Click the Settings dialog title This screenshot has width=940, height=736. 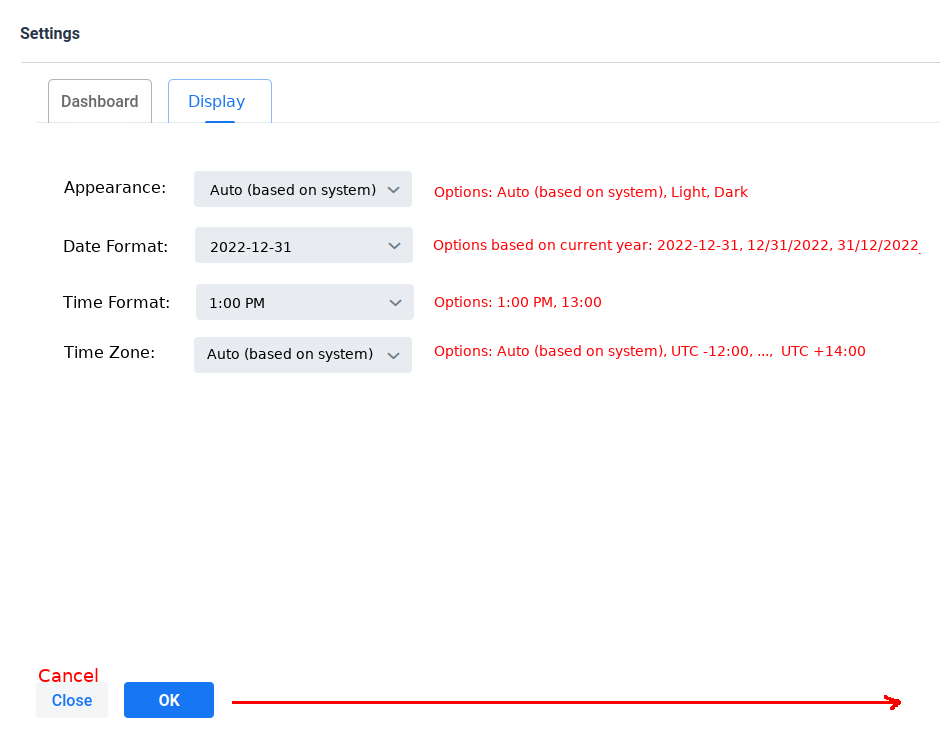(x=50, y=34)
